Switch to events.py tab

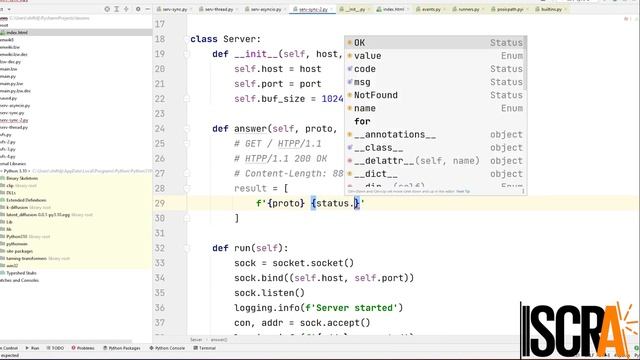click(430, 9)
